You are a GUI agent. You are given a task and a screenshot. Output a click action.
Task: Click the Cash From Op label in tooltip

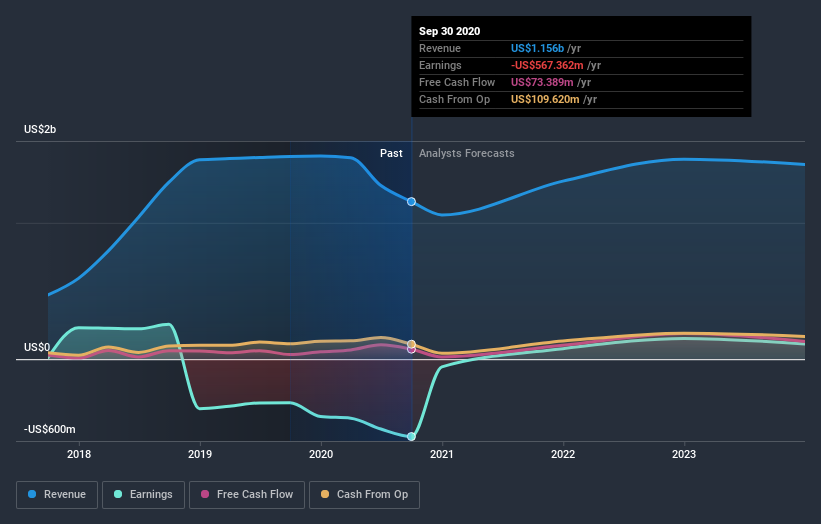[454, 99]
